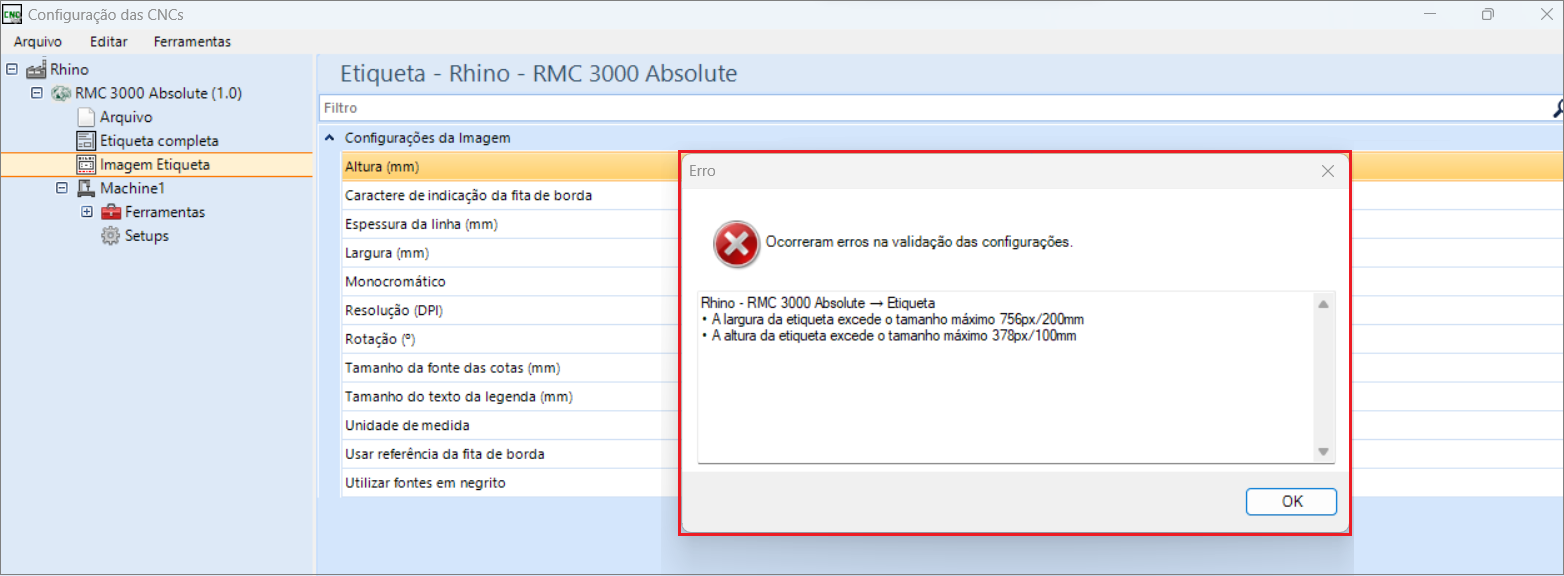The image size is (1564, 576).
Task: Select Machine1 tree item
Action: pyautogui.click(x=132, y=188)
